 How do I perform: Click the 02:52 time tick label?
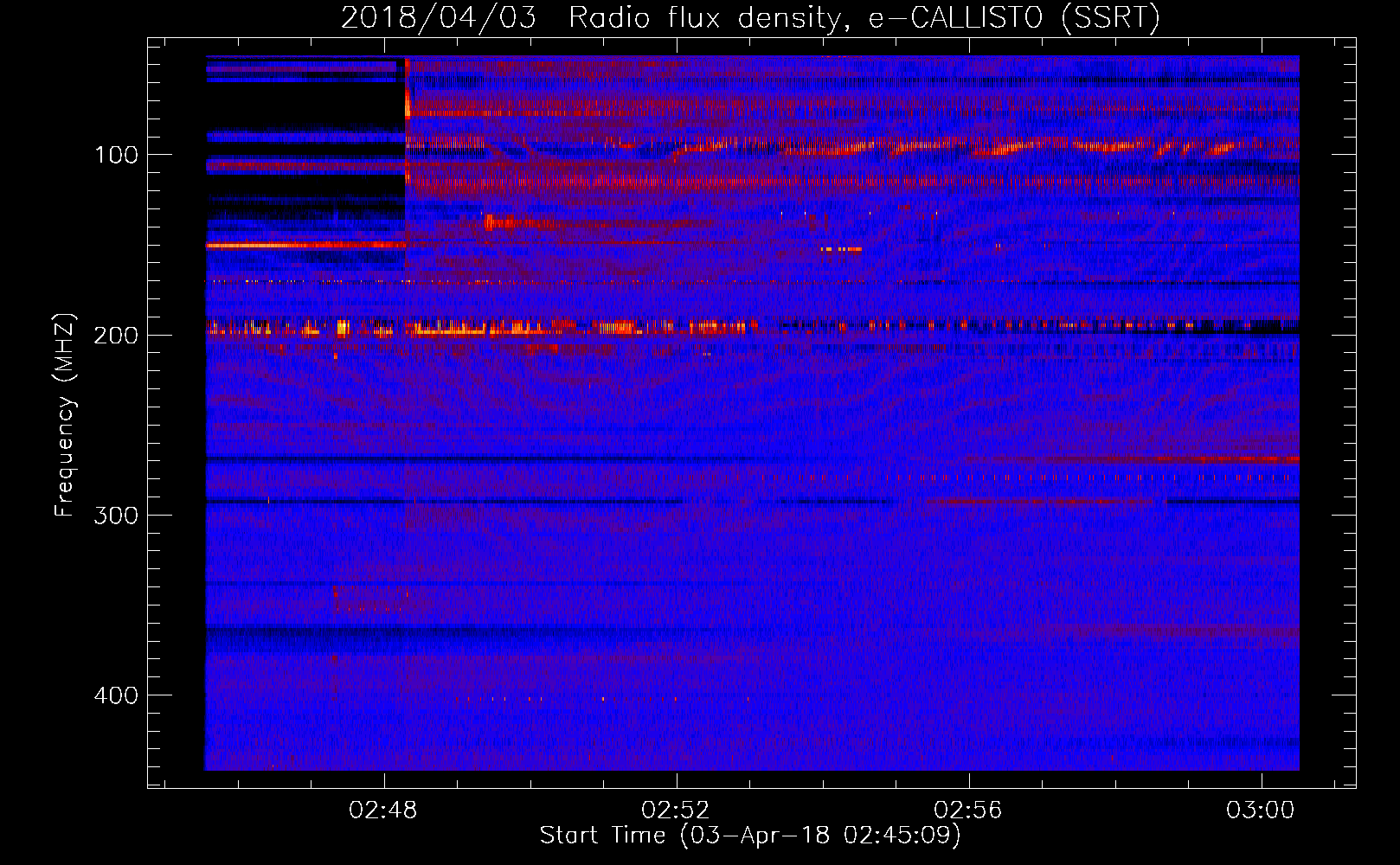click(x=675, y=810)
